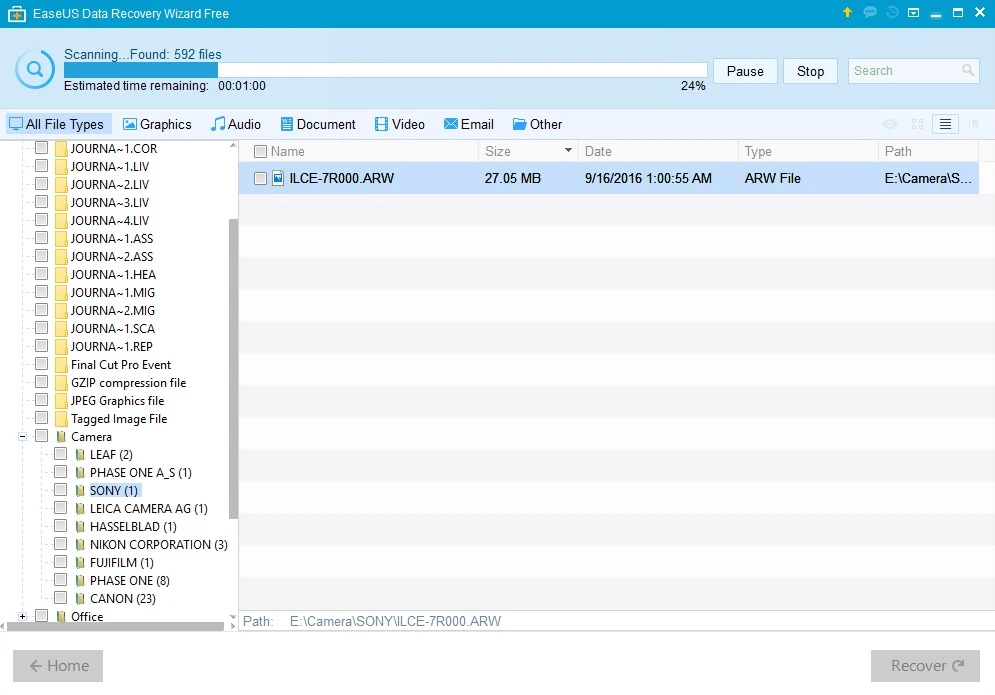
Task: Switch to list view layout
Action: (x=945, y=124)
